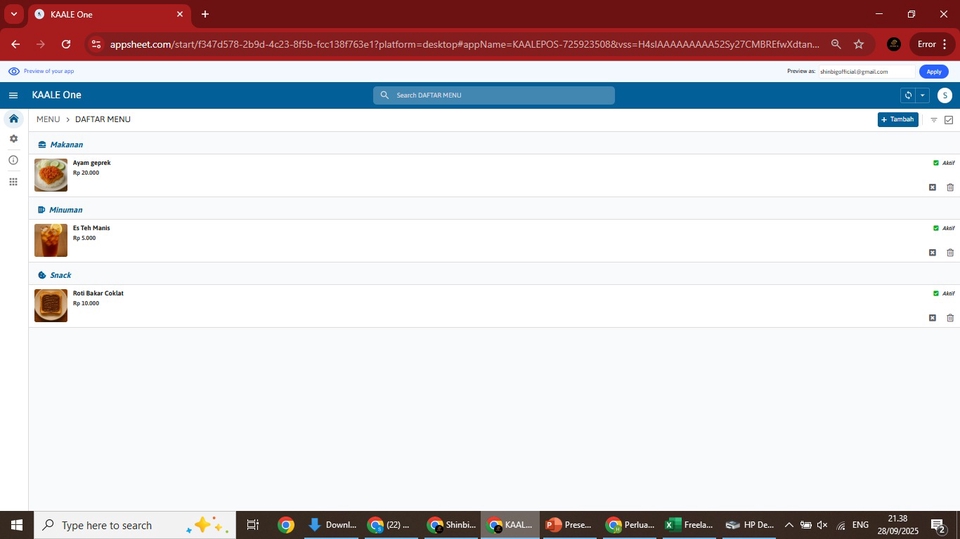The height and width of the screenshot is (539, 960).
Task: Click the X icon on Es Teh Manis row
Action: coord(932,252)
